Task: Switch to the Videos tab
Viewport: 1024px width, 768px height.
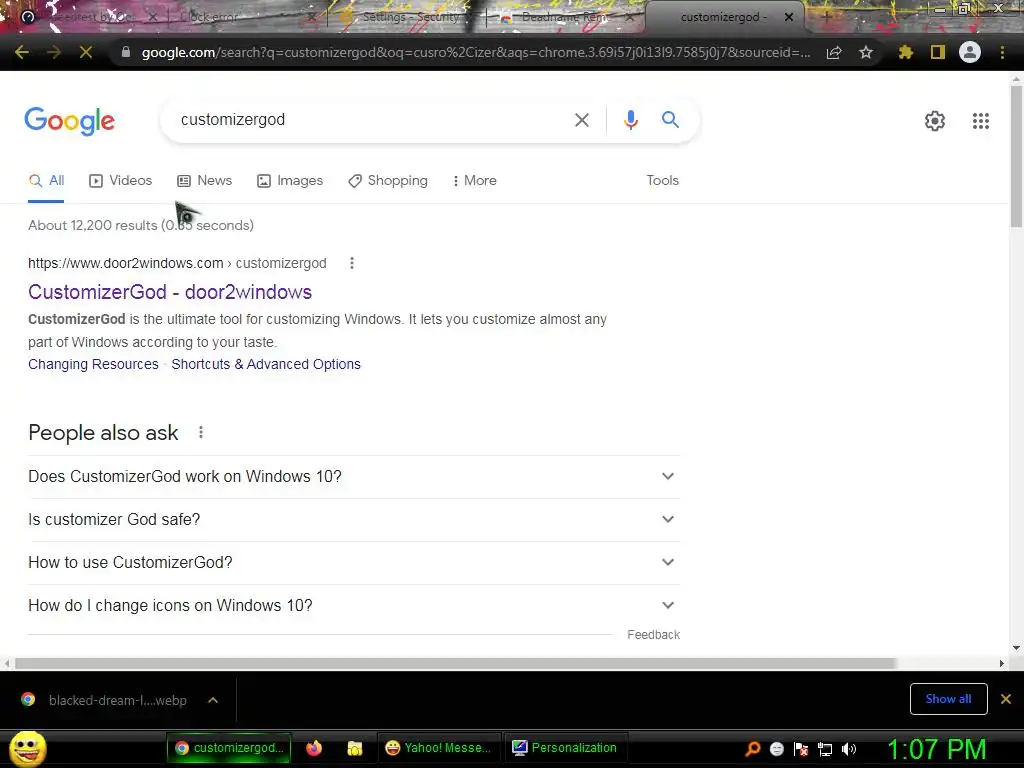Action: pyautogui.click(x=121, y=181)
